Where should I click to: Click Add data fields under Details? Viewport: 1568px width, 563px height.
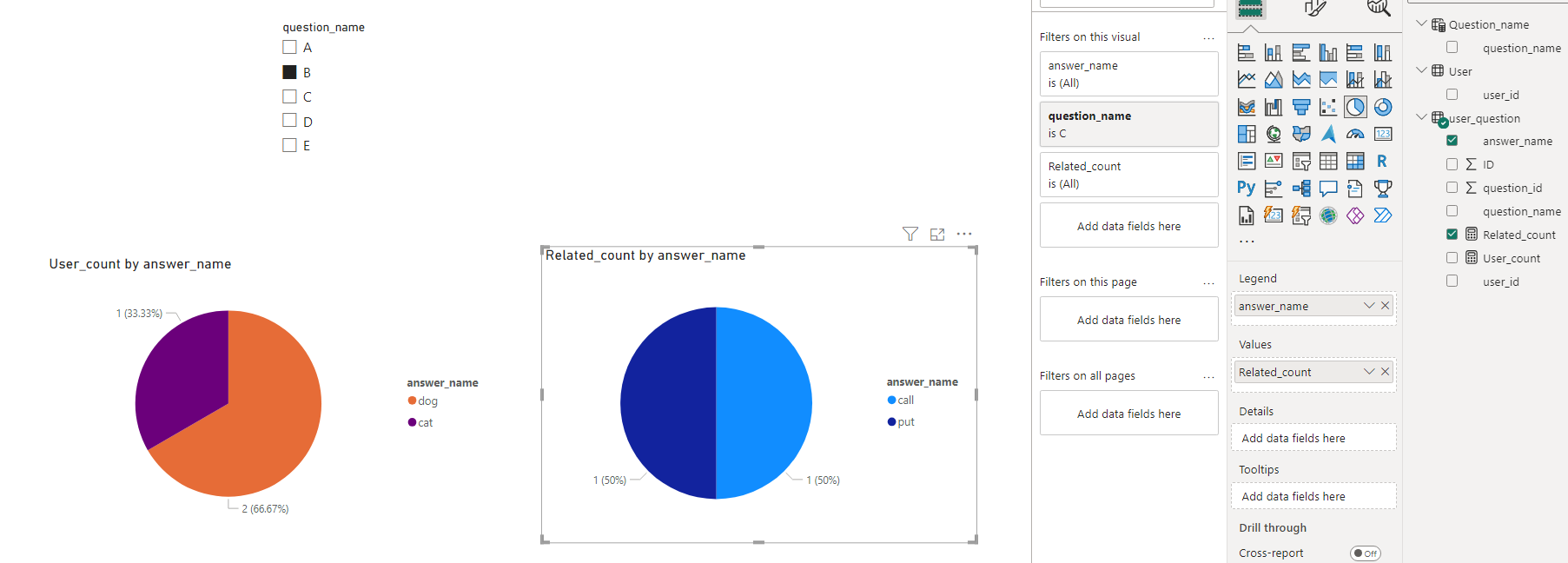1313,438
